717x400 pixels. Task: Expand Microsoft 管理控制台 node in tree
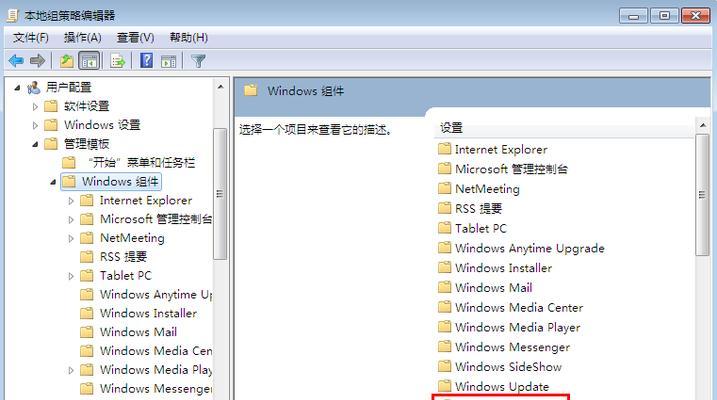point(71,219)
